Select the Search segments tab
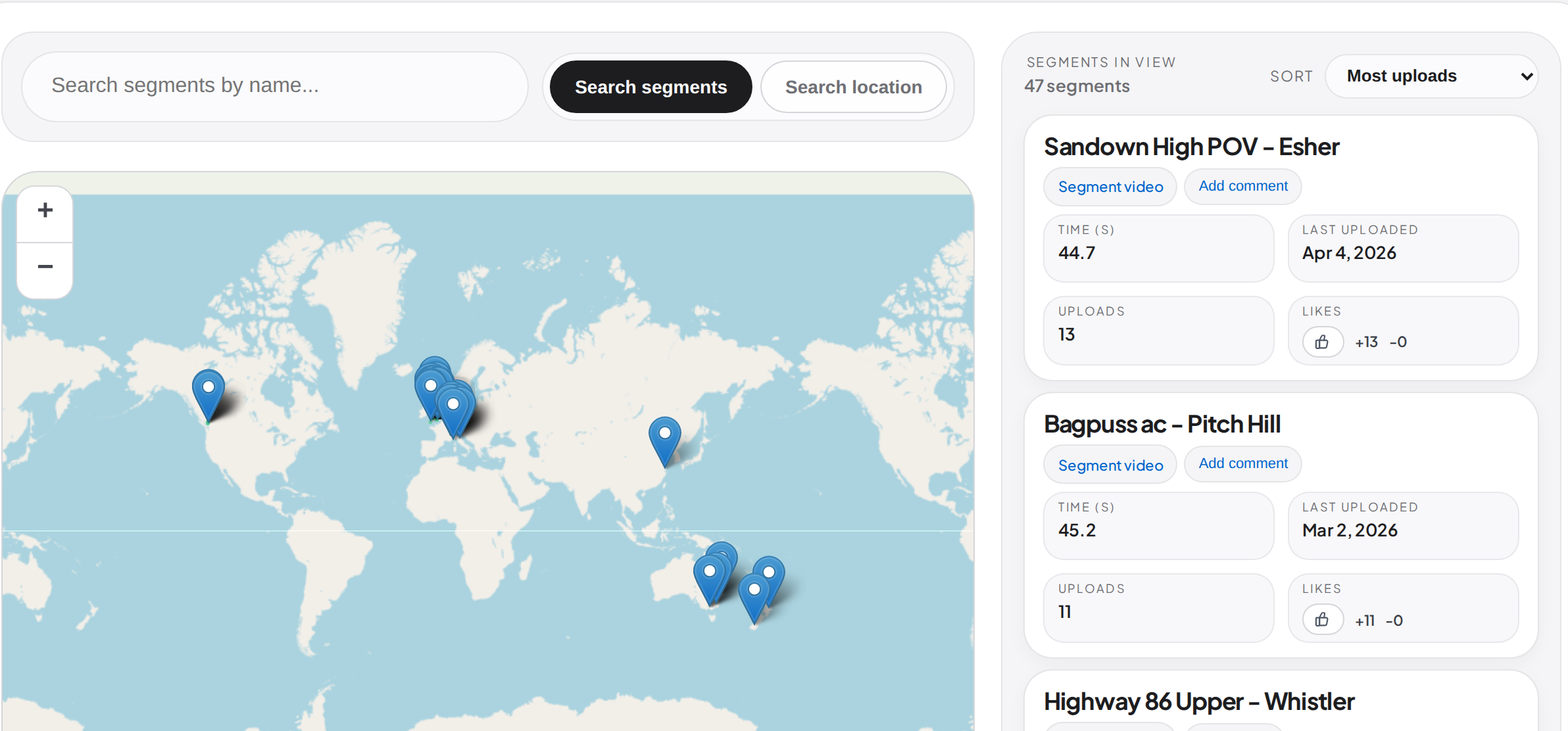The image size is (1568, 731). click(650, 86)
